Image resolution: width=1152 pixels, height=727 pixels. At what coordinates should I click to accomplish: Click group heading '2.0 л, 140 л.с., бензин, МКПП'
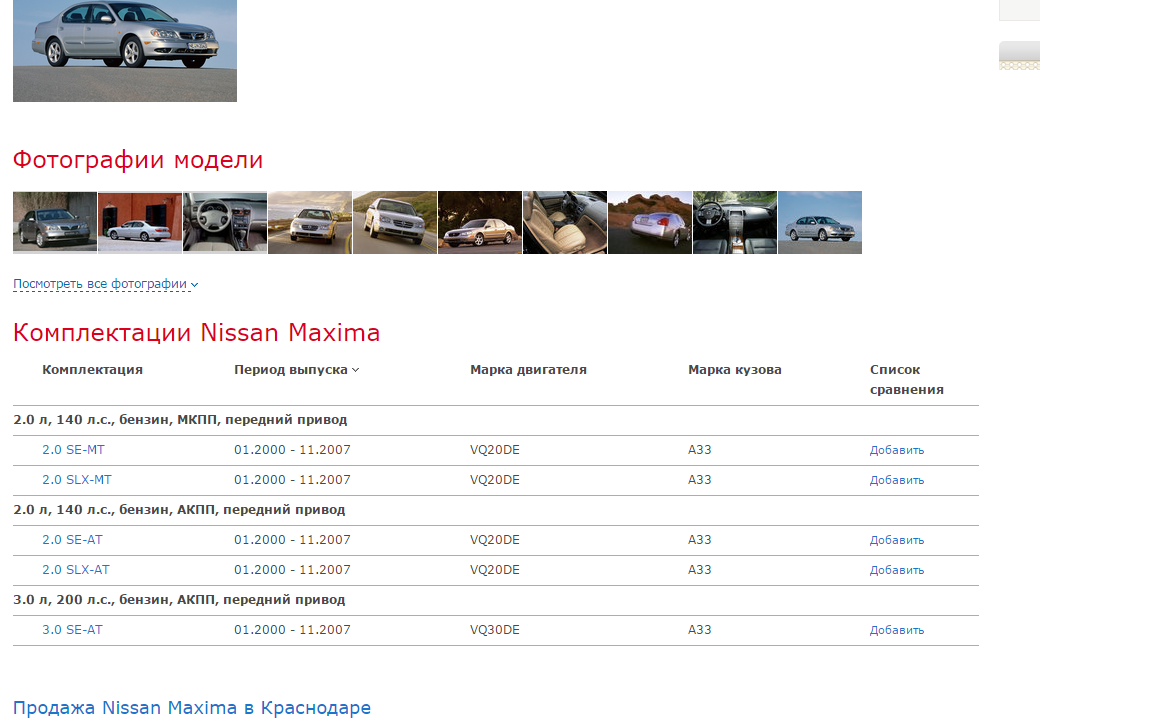coord(180,420)
